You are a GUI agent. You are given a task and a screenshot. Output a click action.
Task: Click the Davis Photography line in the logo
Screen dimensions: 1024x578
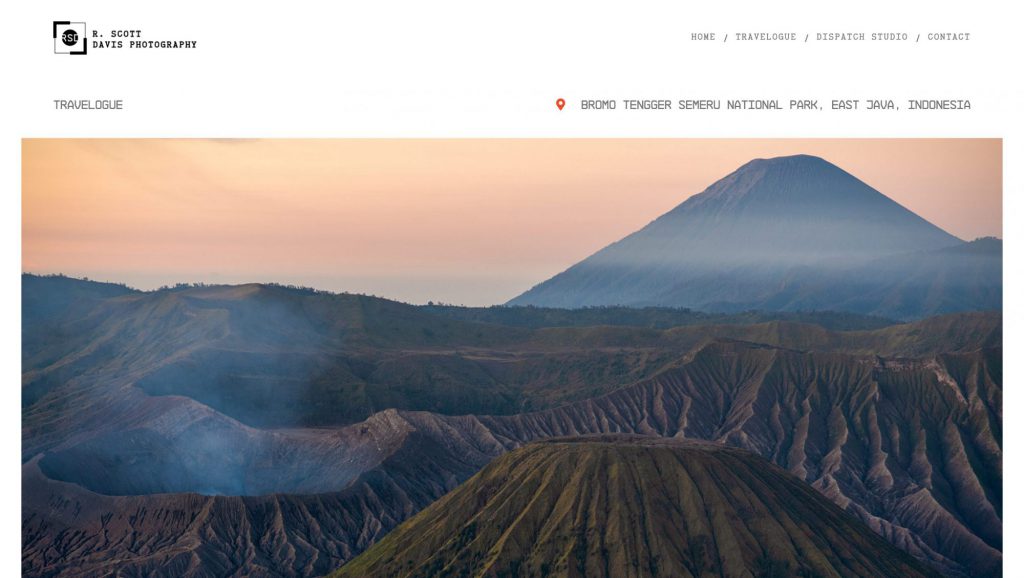point(144,45)
